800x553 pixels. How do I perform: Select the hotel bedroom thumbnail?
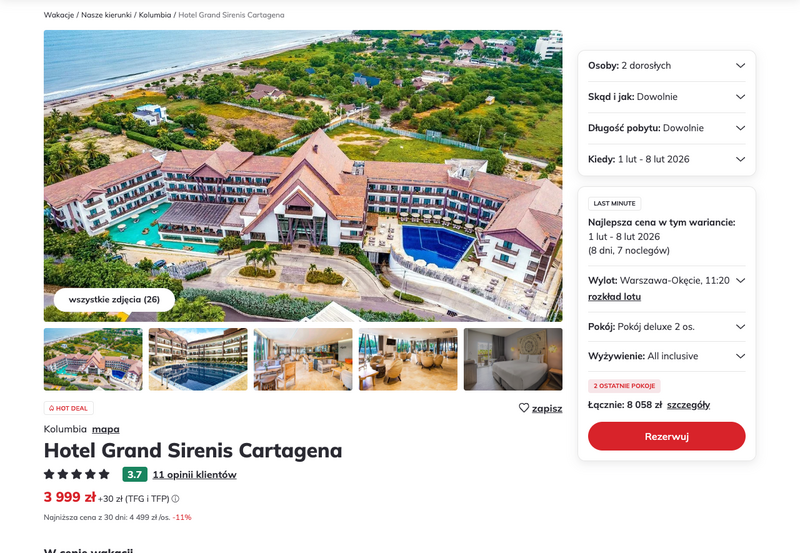(x=513, y=359)
